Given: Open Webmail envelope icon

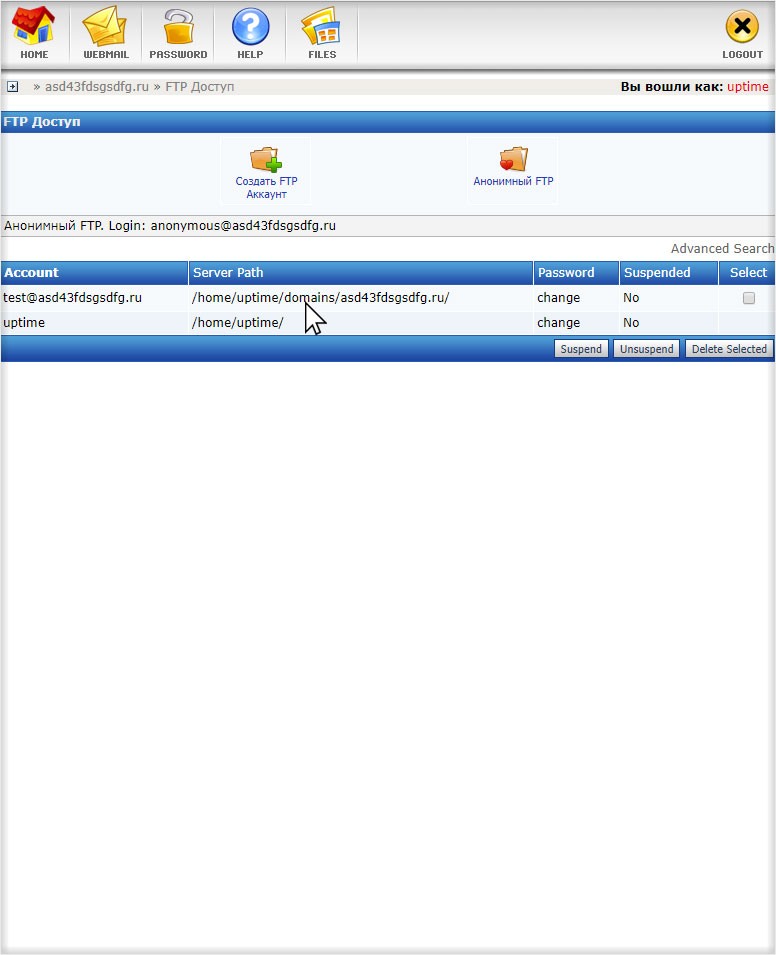Looking at the screenshot, I should (x=105, y=26).
